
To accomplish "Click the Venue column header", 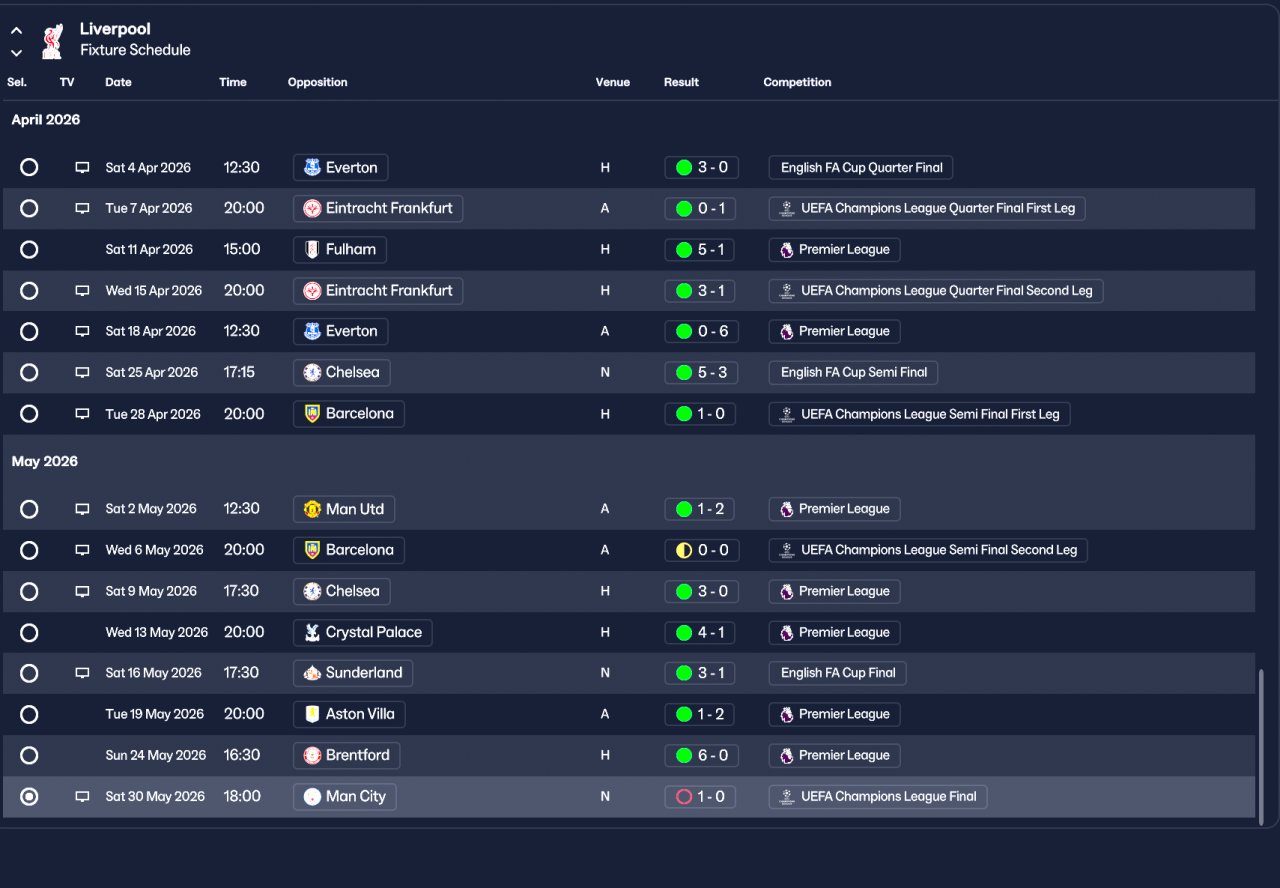I will [x=613, y=82].
